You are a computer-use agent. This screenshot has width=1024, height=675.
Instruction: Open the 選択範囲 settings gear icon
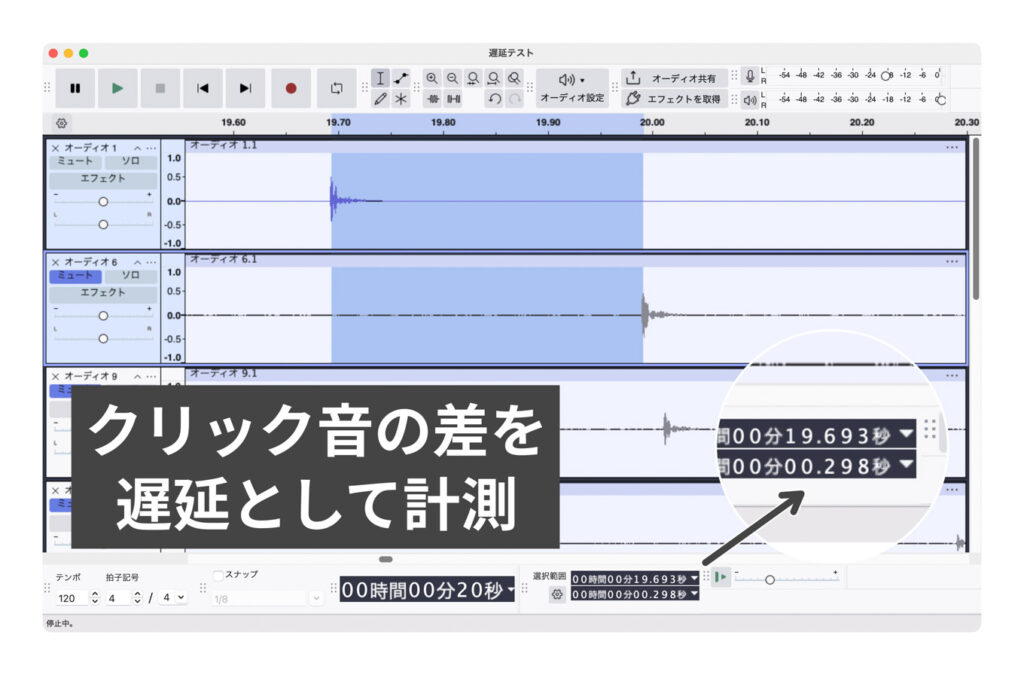click(x=558, y=594)
